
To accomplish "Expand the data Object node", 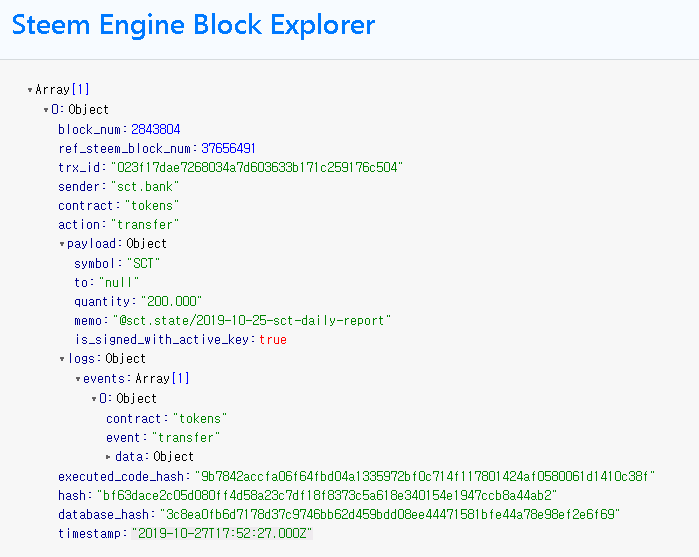I will click(110, 457).
